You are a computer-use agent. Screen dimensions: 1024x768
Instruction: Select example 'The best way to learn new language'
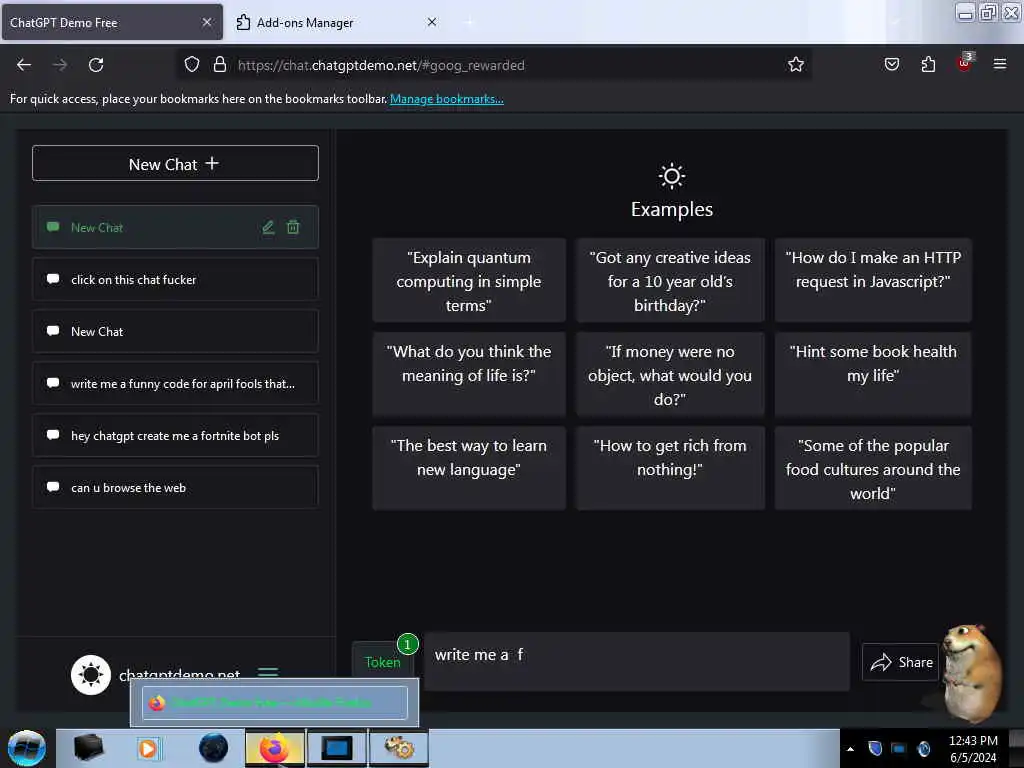(x=469, y=468)
